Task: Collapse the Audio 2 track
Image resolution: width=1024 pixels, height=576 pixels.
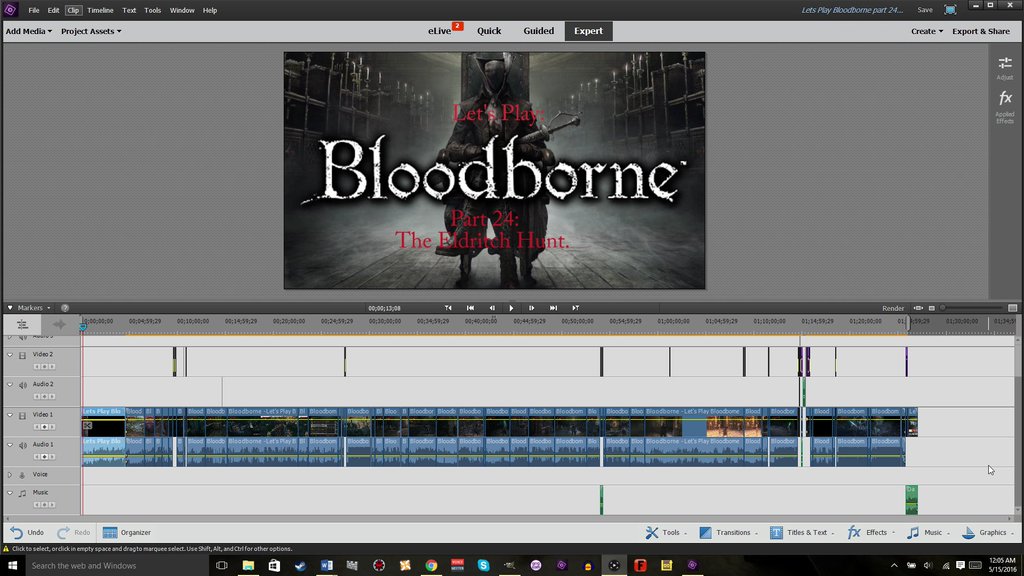Action: pos(10,385)
